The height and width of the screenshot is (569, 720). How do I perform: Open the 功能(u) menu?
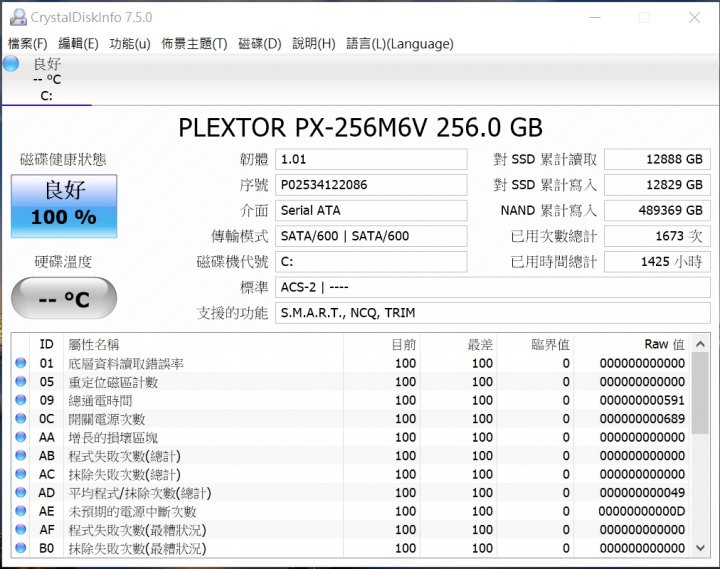click(130, 44)
